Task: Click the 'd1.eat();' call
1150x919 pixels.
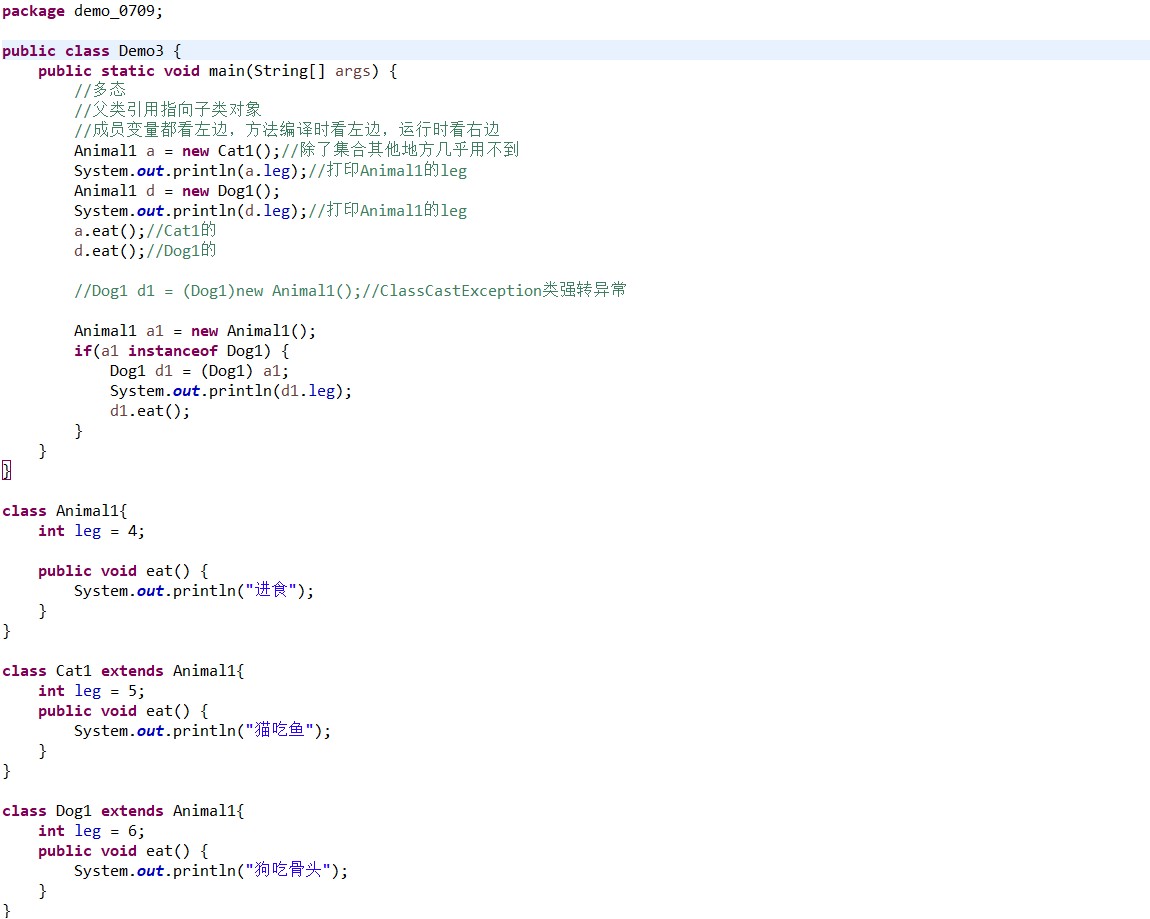Action: [150, 411]
